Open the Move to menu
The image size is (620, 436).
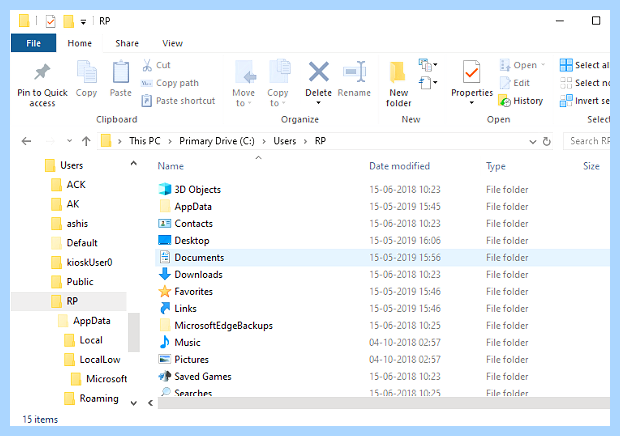[243, 84]
